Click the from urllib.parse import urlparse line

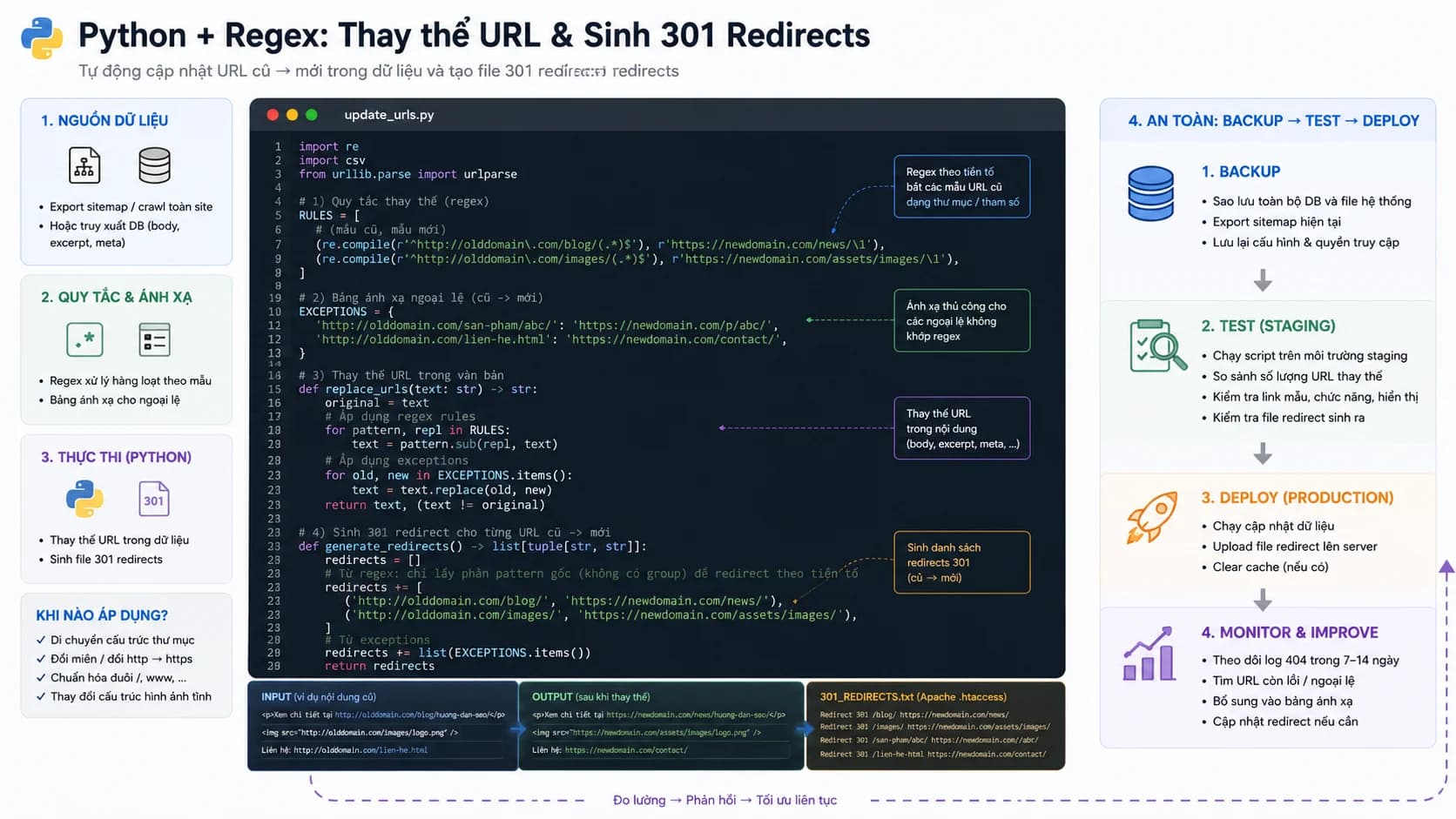[408, 174]
